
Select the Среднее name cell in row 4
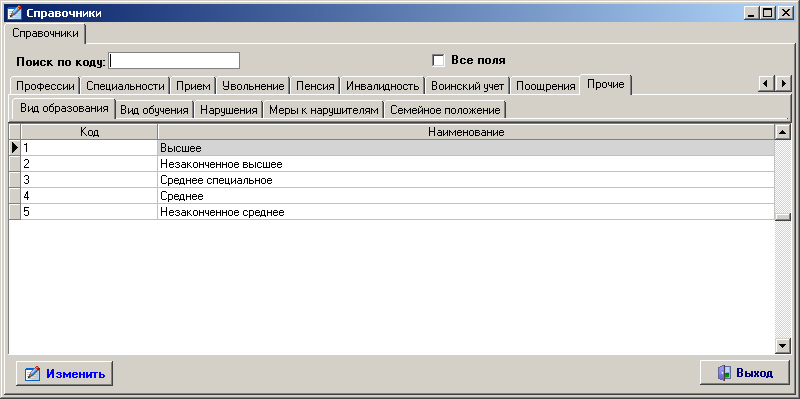[466, 196]
